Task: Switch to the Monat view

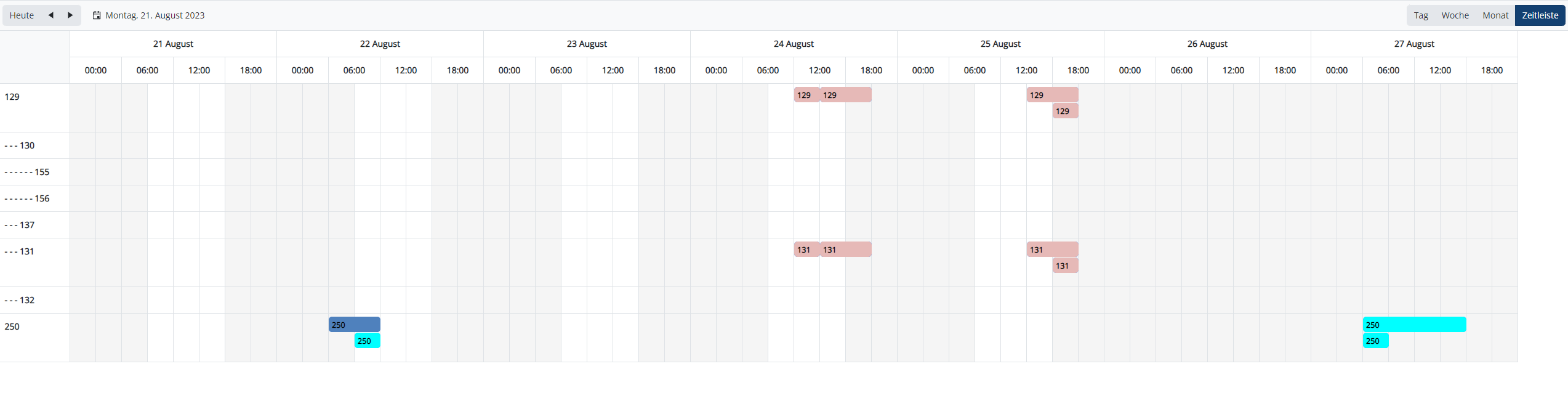Action: (1495, 15)
